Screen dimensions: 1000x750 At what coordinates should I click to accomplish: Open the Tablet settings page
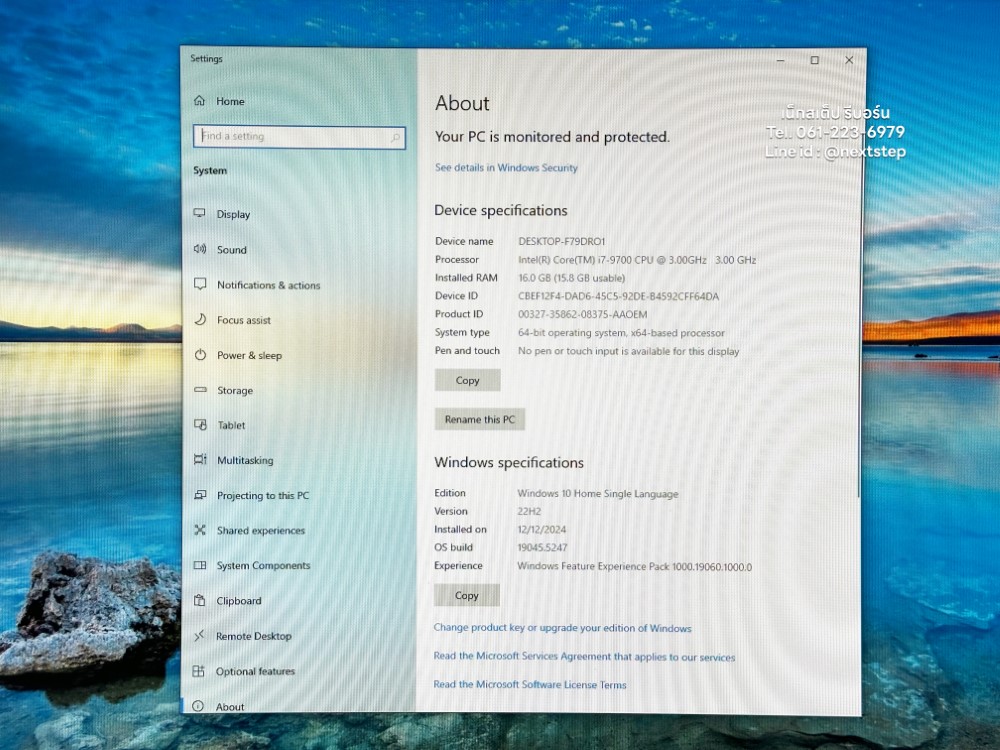(x=231, y=425)
